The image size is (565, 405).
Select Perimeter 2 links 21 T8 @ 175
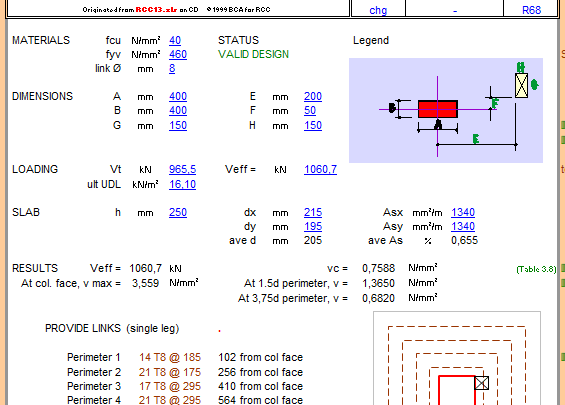170,372
